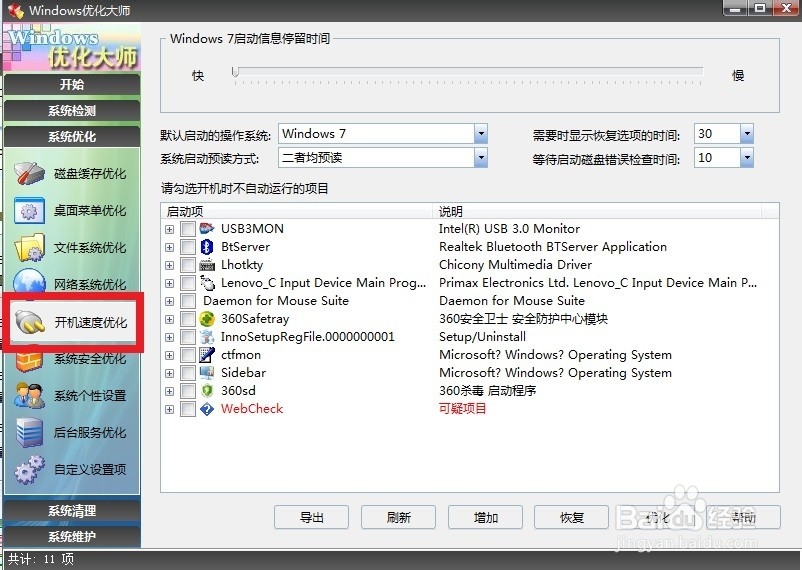Expand the InnoSetupRegFile tree node

[169, 337]
